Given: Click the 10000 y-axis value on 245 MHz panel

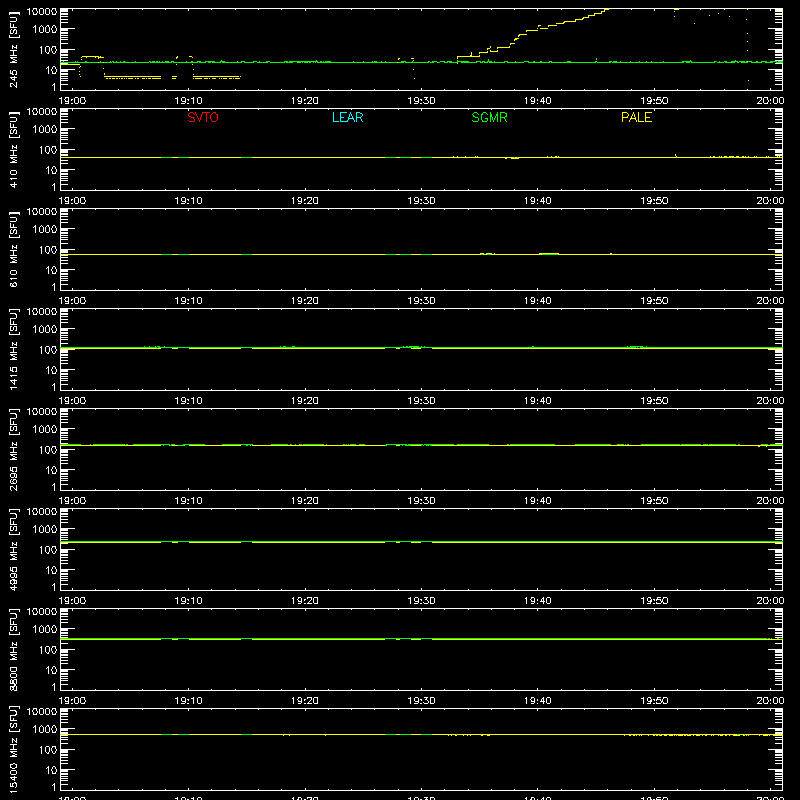Looking at the screenshot, I should tap(42, 11).
